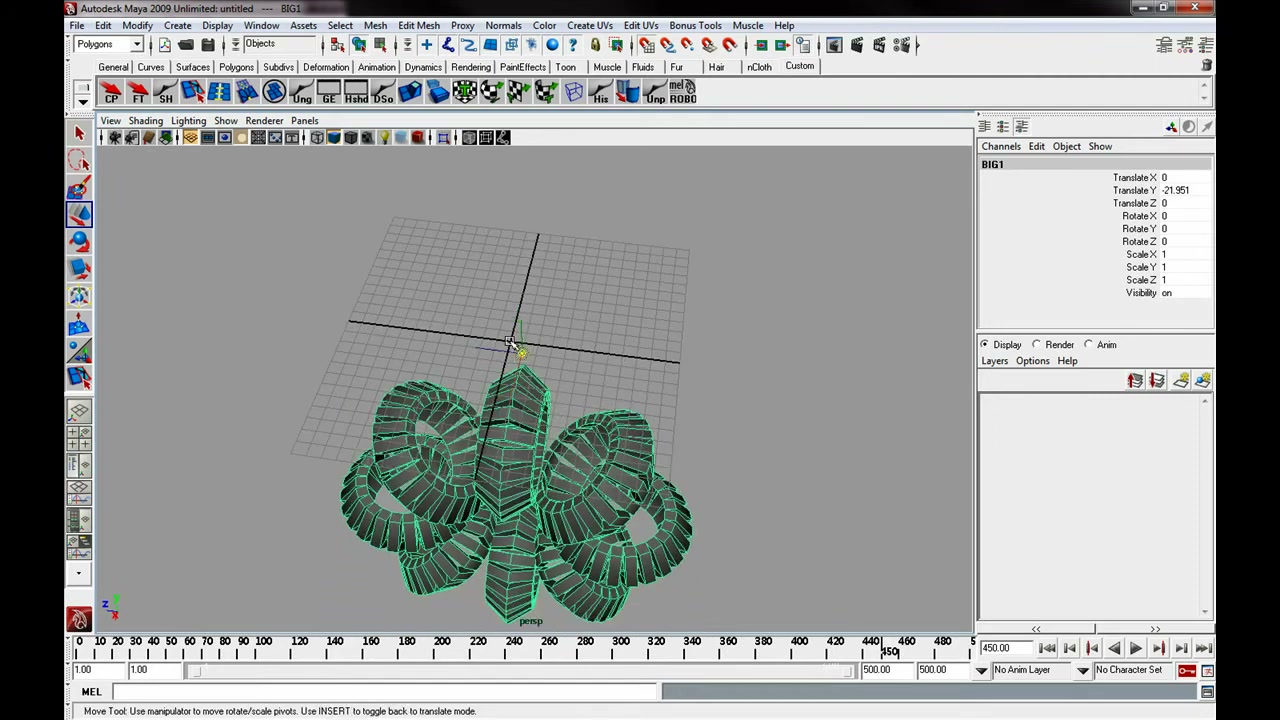The width and height of the screenshot is (1280, 720).
Task: Open the Create UVs menu
Action: click(590, 25)
